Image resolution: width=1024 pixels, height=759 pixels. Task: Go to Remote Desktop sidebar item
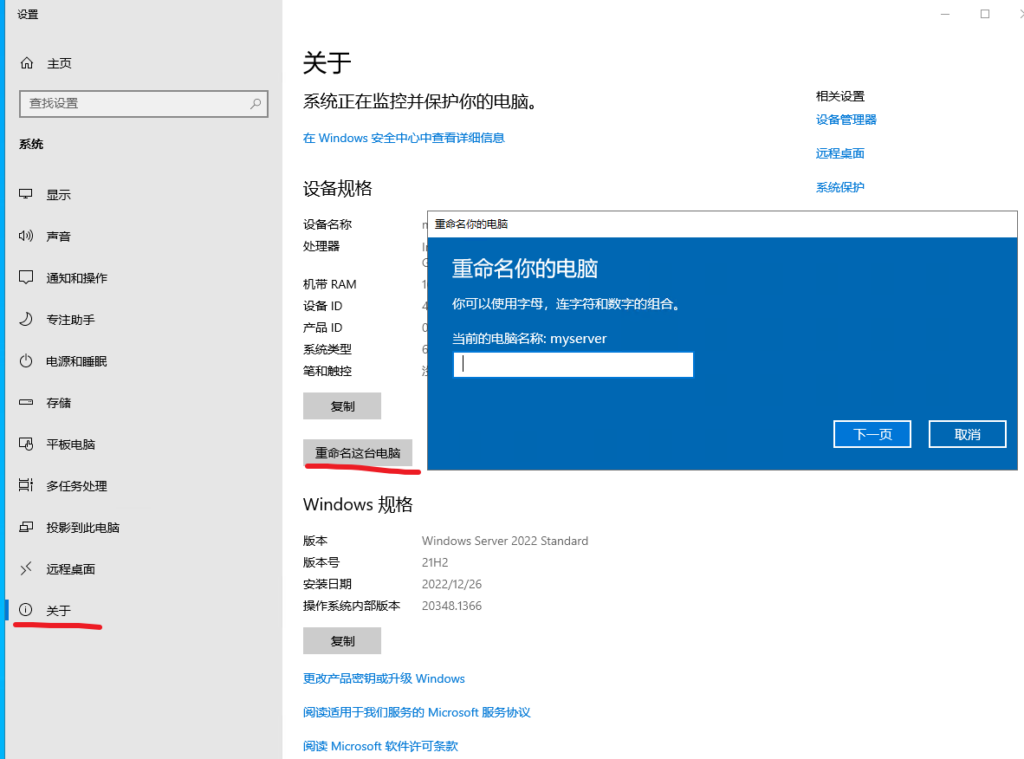point(70,569)
